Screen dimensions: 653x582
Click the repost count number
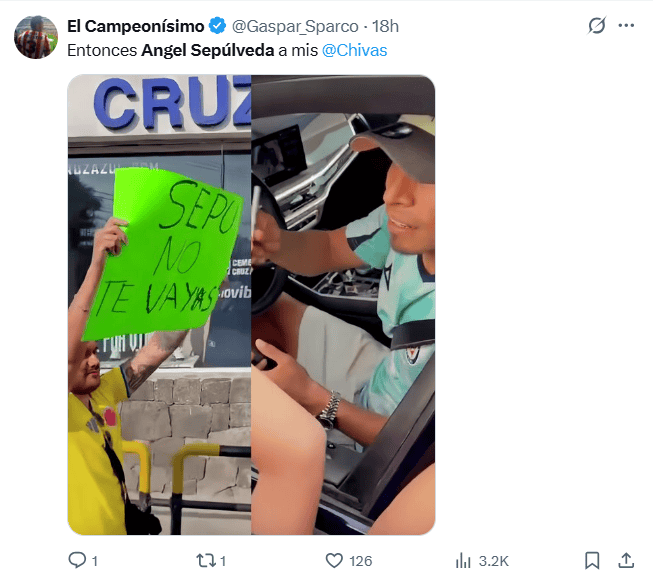pos(223,561)
